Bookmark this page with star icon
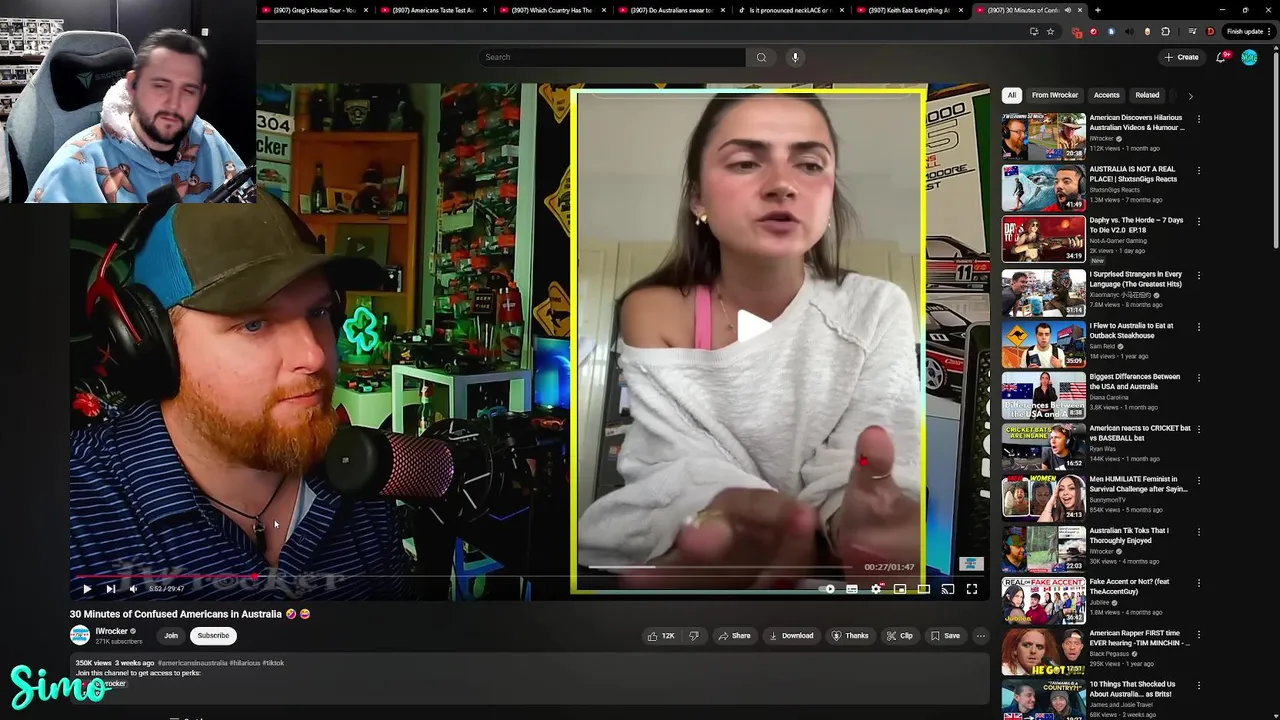Viewport: 1280px width, 720px height. 1050,32
